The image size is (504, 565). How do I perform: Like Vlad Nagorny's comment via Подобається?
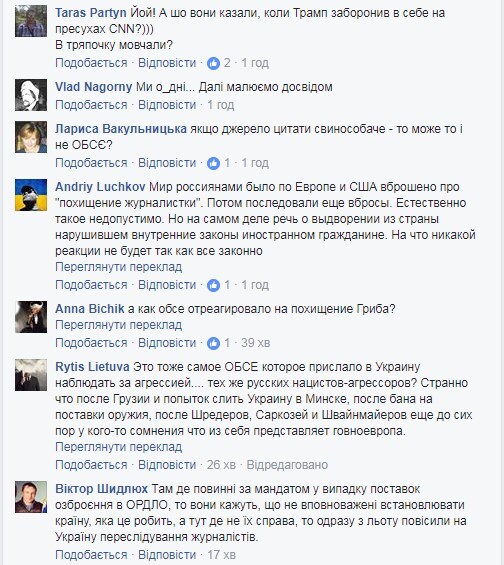(91, 105)
